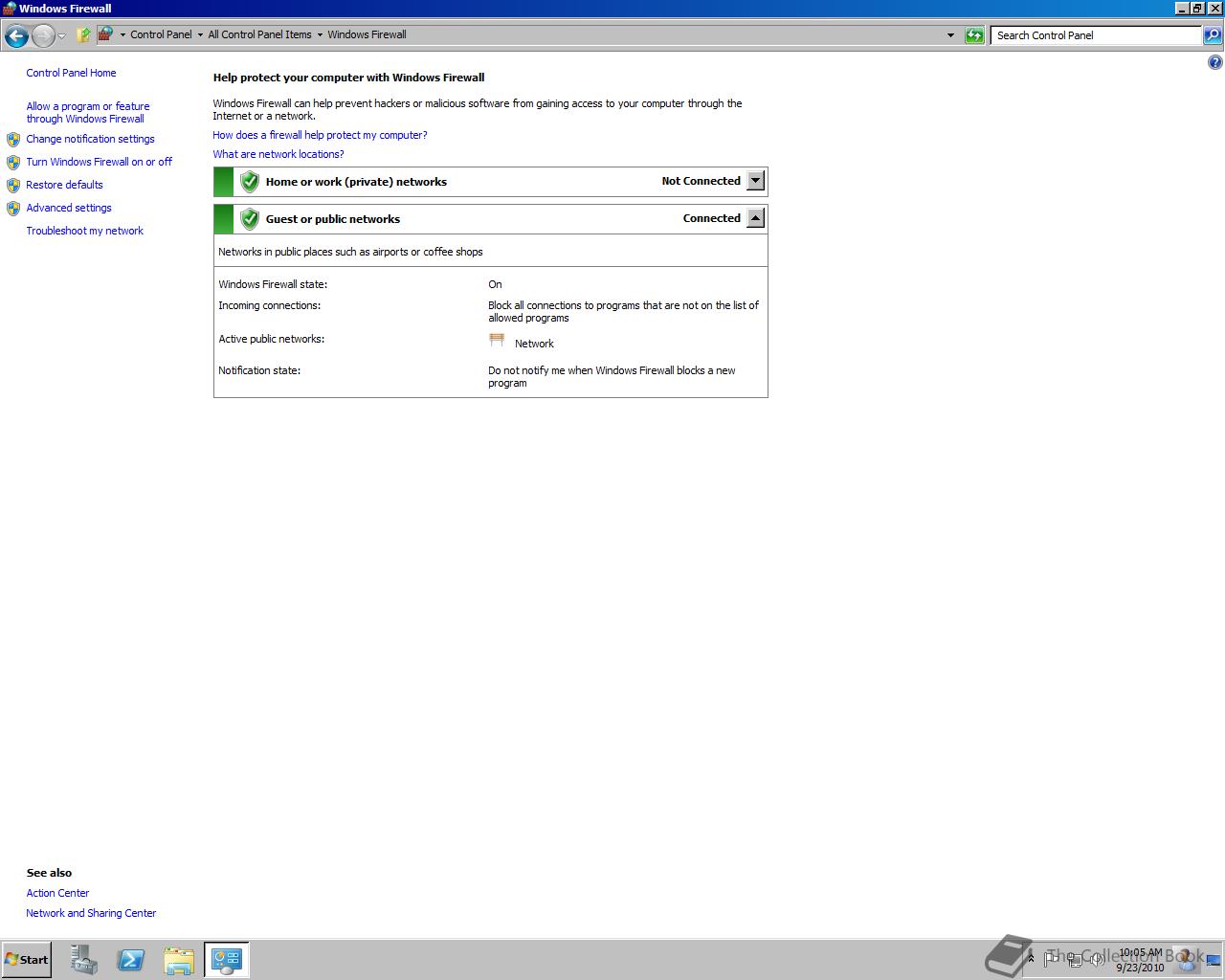Expand arrow before All Control Panel Items
1225x980 pixels.
(200, 35)
